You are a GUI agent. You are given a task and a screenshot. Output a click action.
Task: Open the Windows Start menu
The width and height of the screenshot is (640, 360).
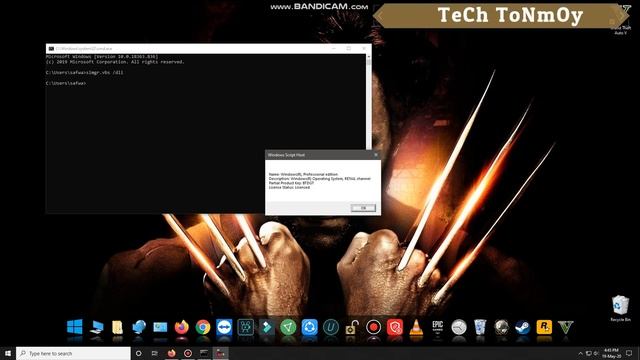click(x=8, y=353)
